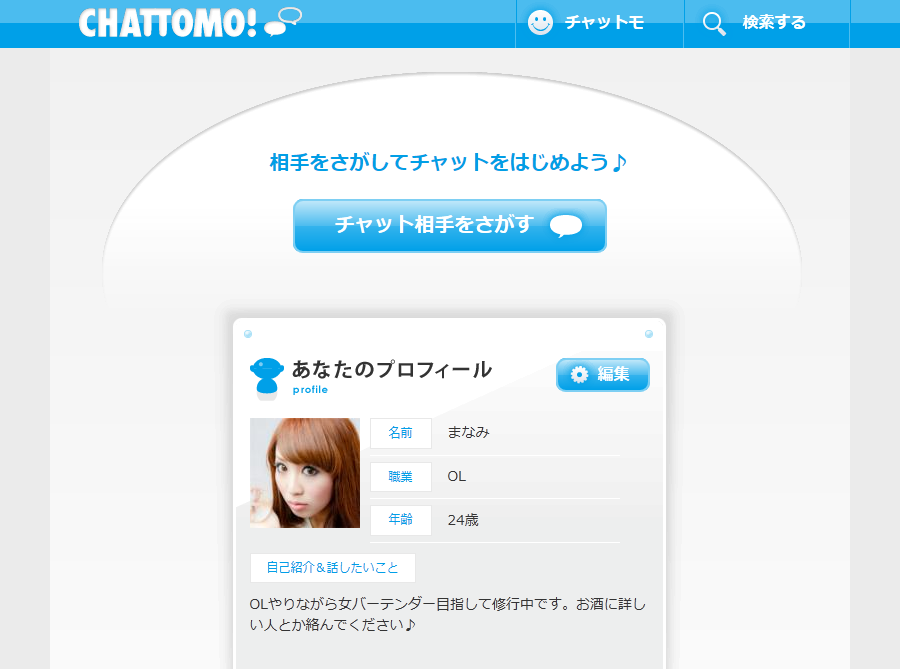This screenshot has width=900, height=669.
Task: Click the 職業 label box
Action: point(401,477)
